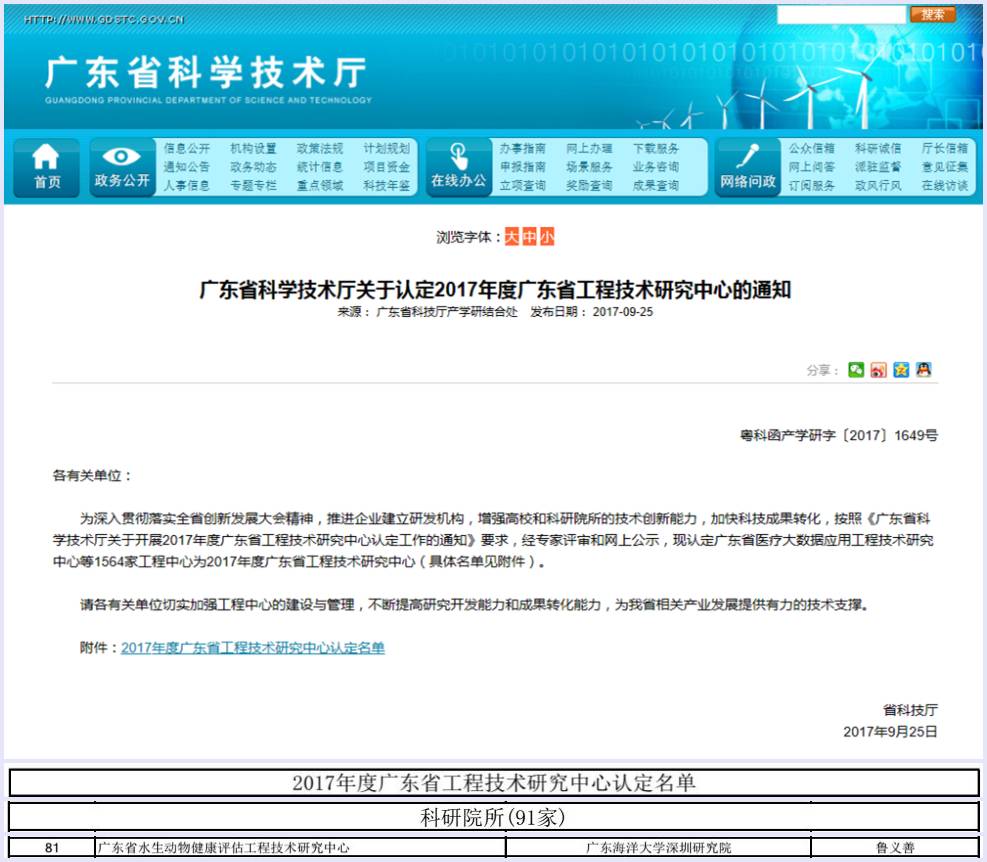The image size is (987, 862).
Task: Open the 计划规划 menu link
Action: coord(386,149)
